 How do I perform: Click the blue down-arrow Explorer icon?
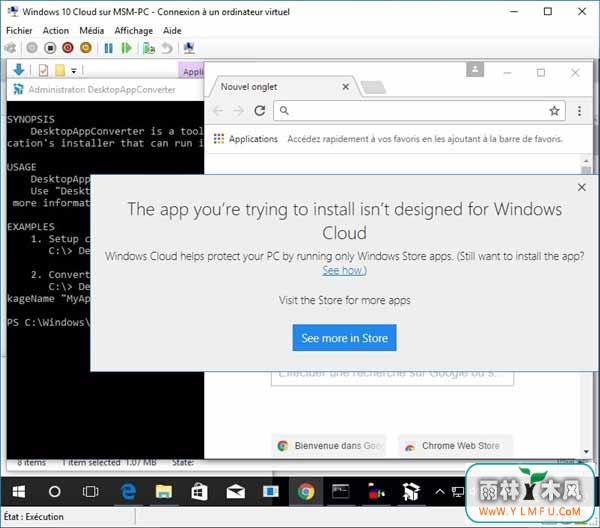pos(18,70)
